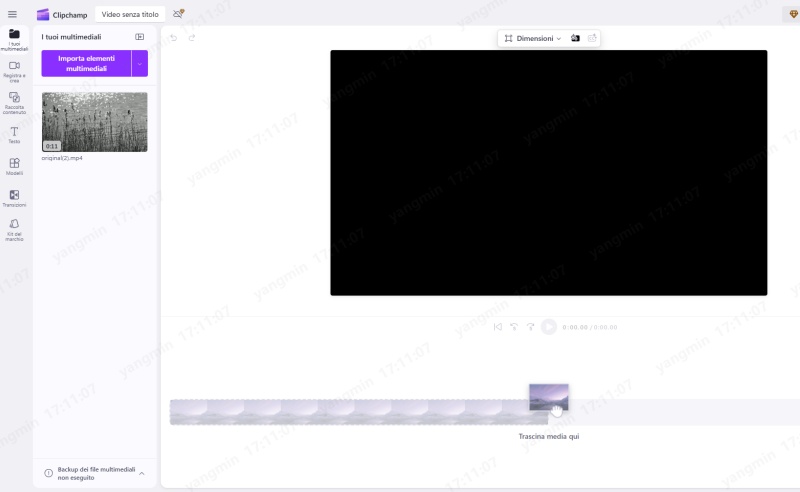Click the 0:11 duration badge

pyautogui.click(x=52, y=146)
